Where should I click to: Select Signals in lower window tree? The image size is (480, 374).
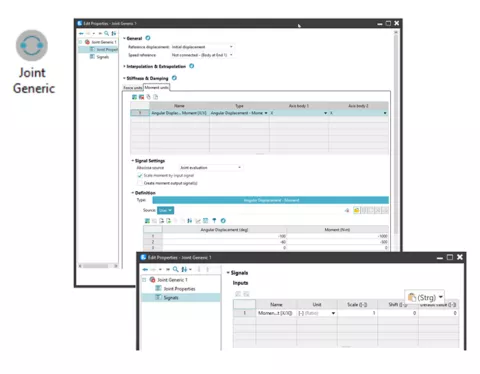171,298
